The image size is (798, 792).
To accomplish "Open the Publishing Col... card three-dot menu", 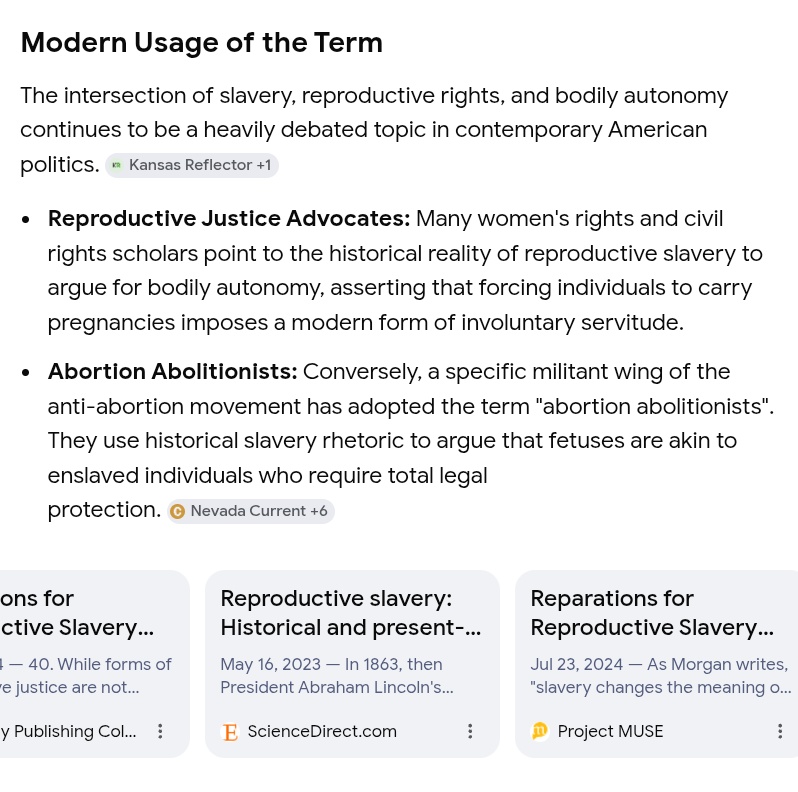I will (x=160, y=731).
